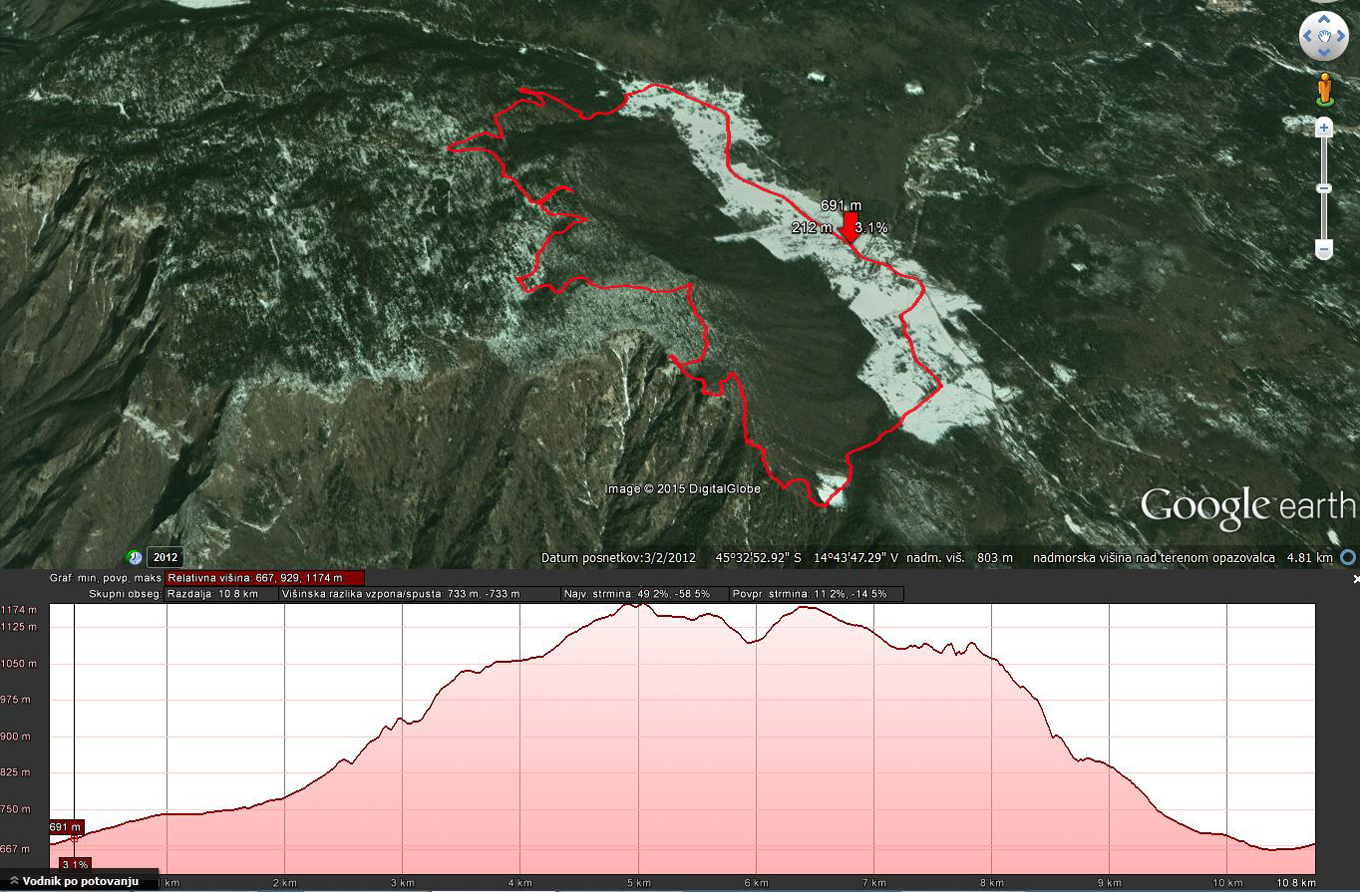Close the elevation profile panel
Image resolution: width=1360 pixels, height=892 pixels.
click(x=1356, y=579)
